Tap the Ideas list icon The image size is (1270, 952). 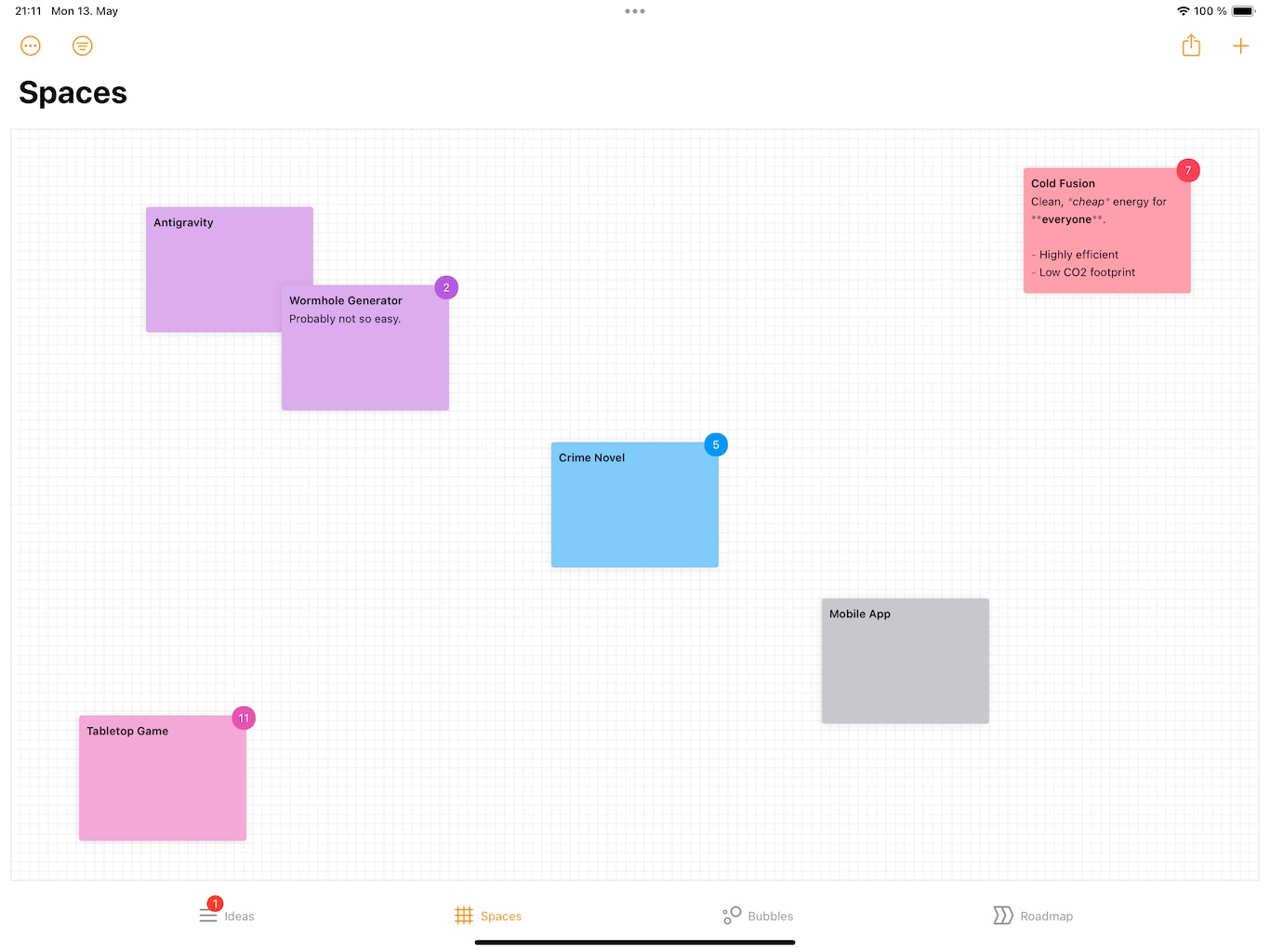coord(208,916)
